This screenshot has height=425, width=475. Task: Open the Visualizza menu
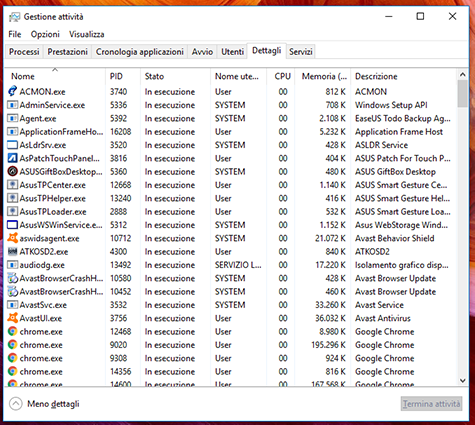[x=87, y=34]
